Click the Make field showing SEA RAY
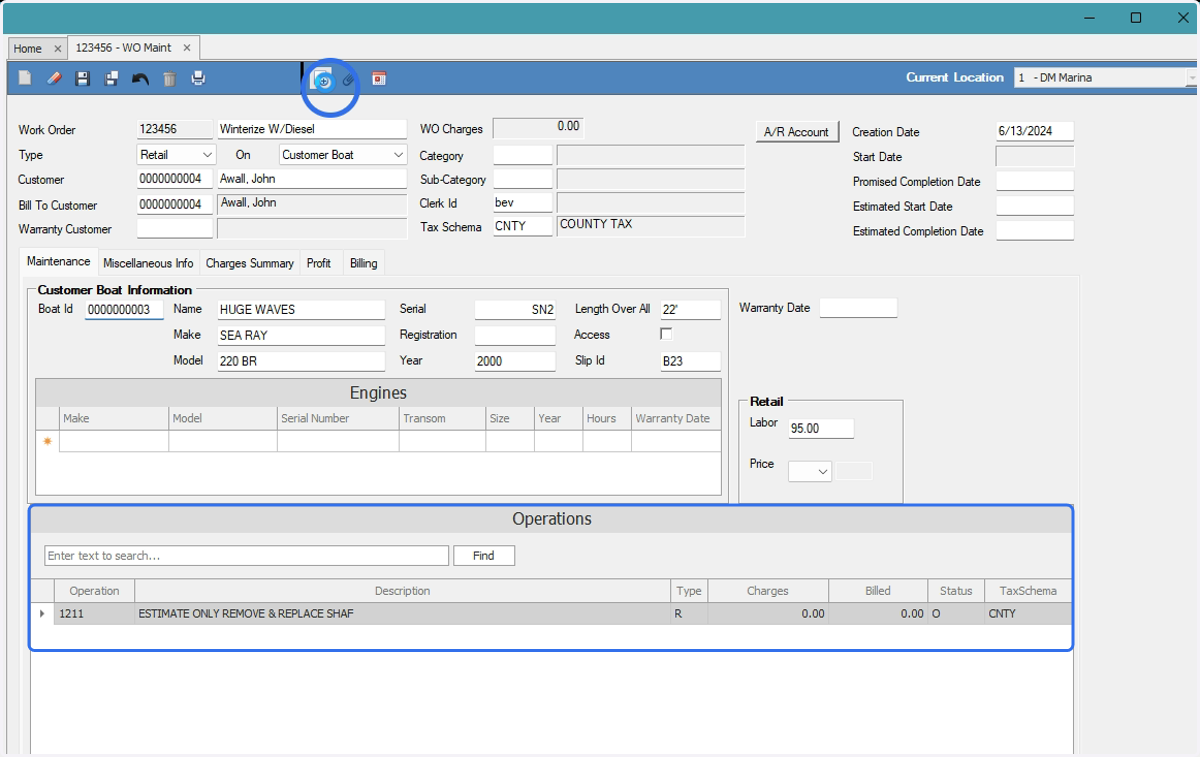Screen dimensions: 1200x757 click(301, 335)
